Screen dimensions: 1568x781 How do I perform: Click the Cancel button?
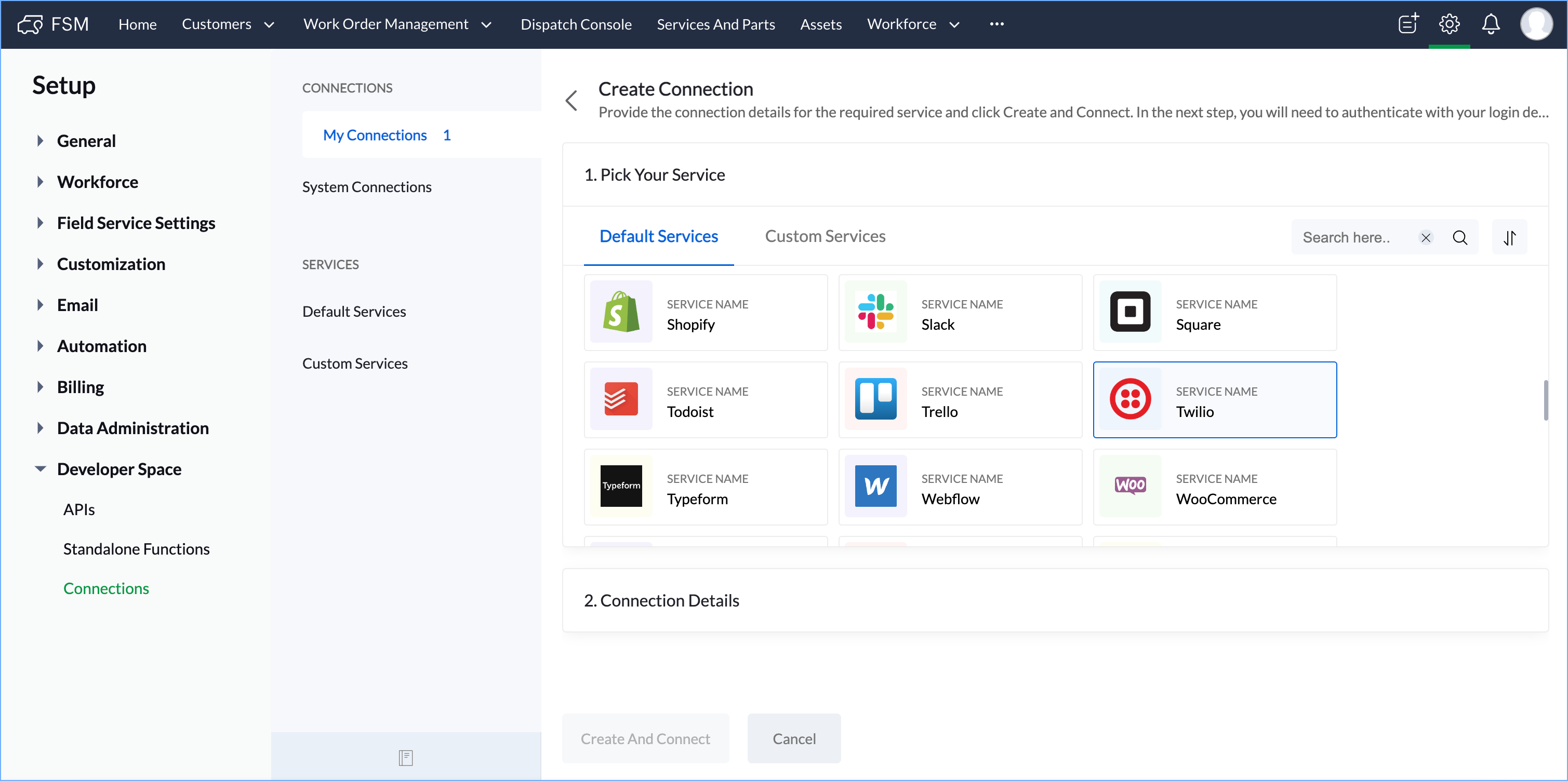click(793, 738)
